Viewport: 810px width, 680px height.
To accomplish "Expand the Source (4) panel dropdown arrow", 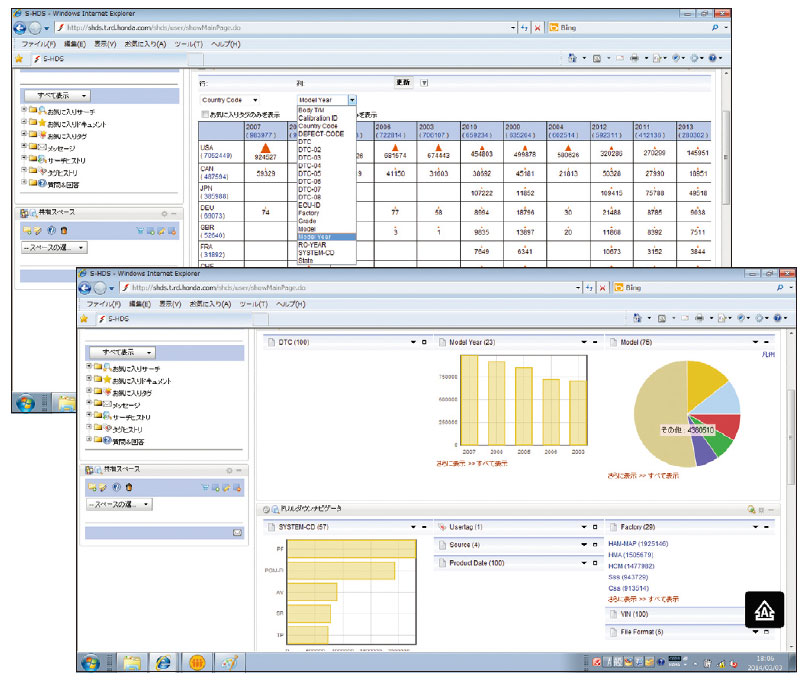I will coord(584,545).
